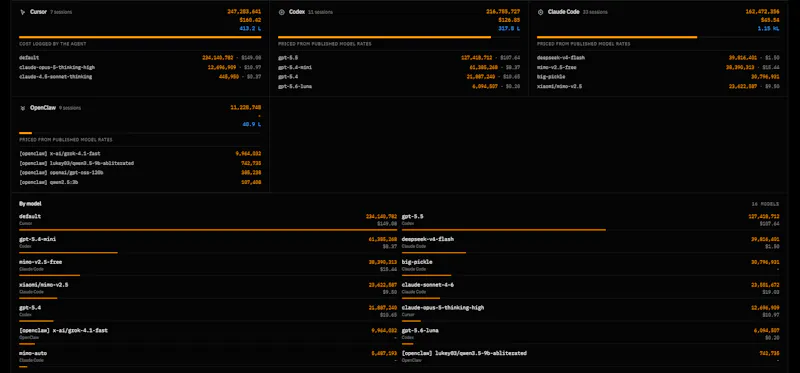Click the Codex card usage progress bar
The height and width of the screenshot is (373, 800).
coord(399,37)
